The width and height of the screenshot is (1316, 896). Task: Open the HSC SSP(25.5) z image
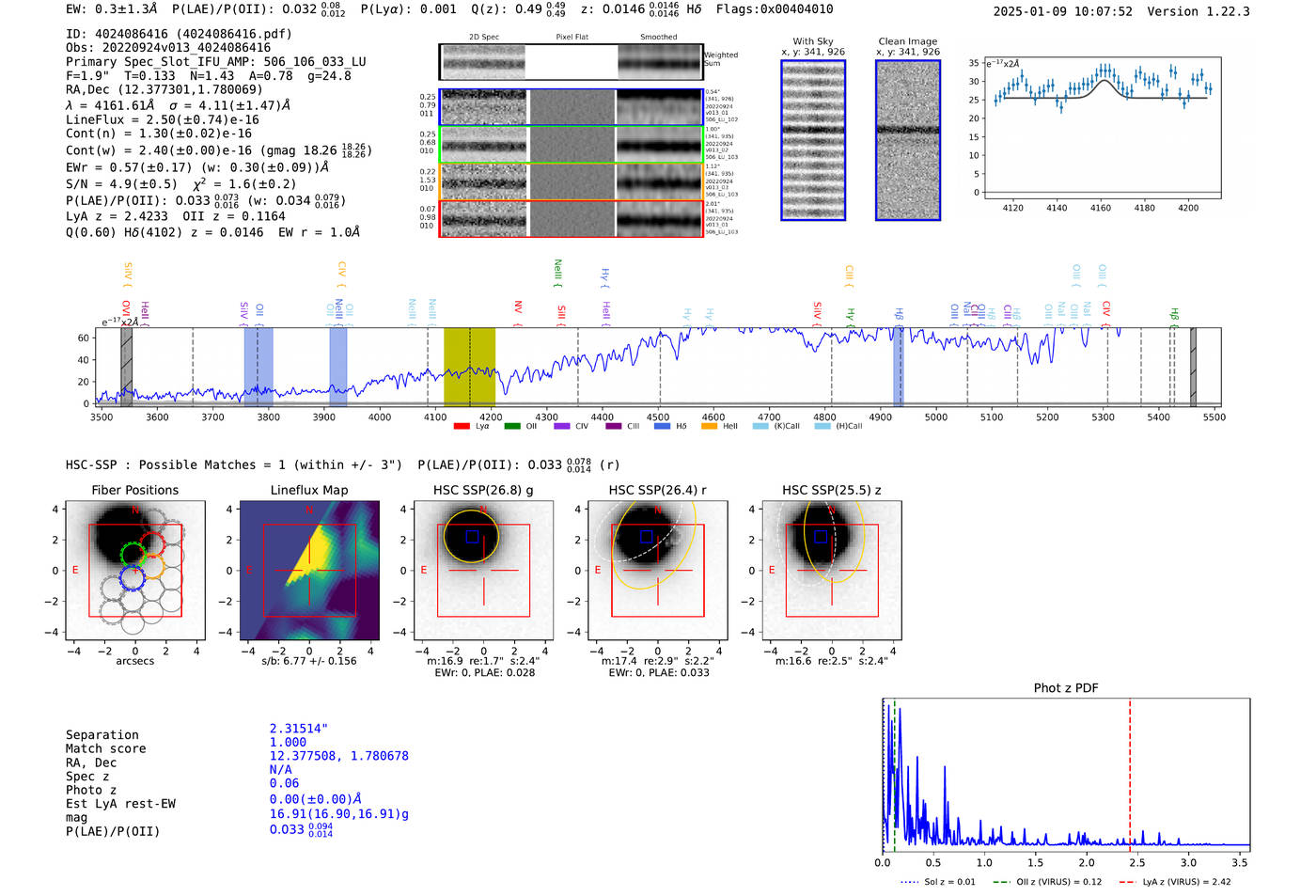coord(832,571)
